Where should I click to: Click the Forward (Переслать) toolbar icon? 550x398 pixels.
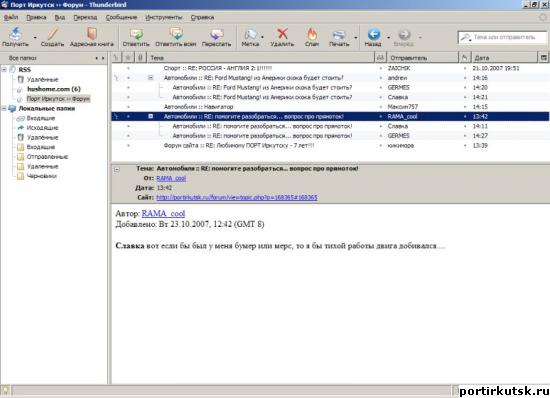point(216,34)
